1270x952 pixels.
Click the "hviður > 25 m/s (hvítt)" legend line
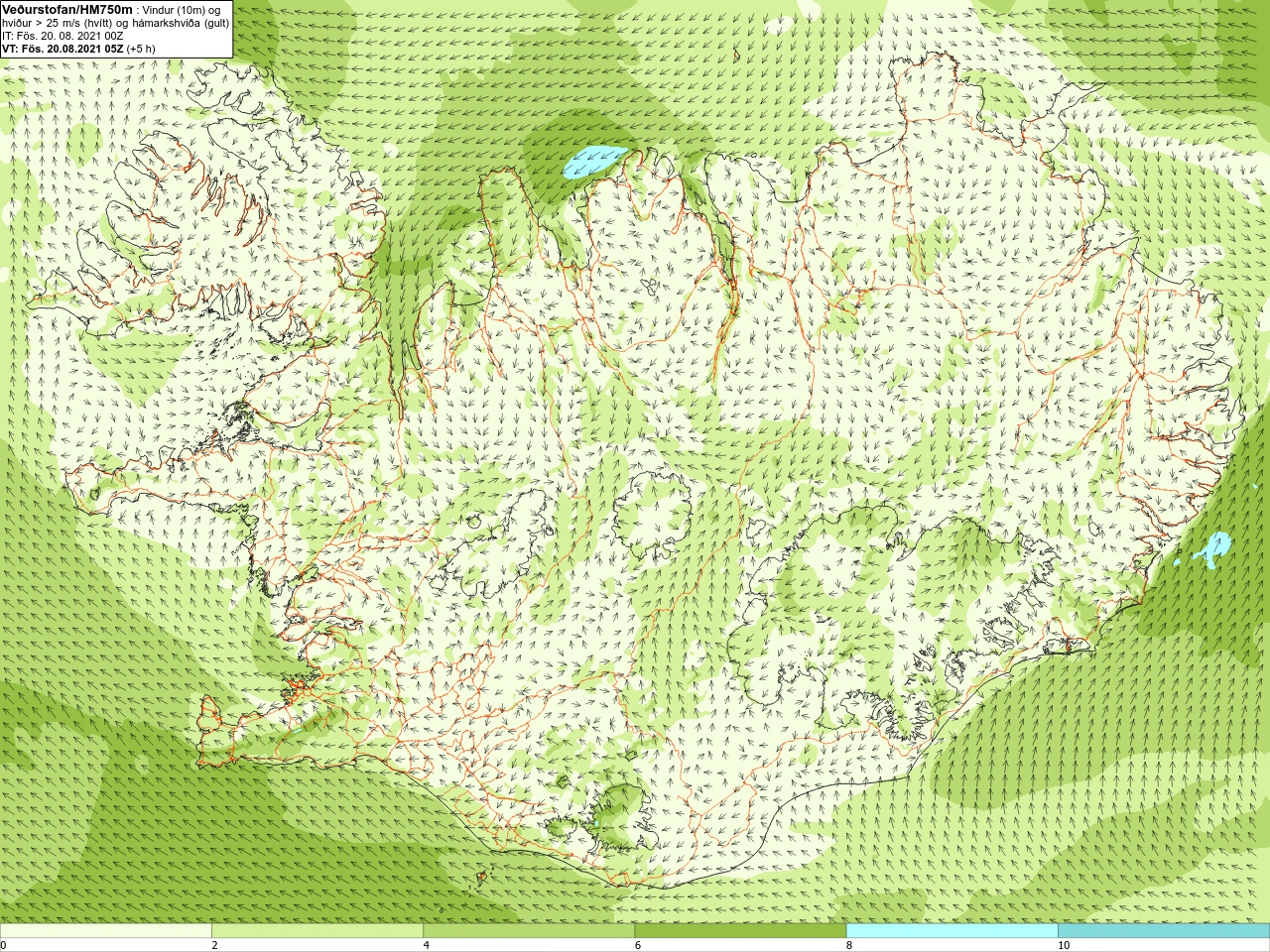click(x=115, y=23)
